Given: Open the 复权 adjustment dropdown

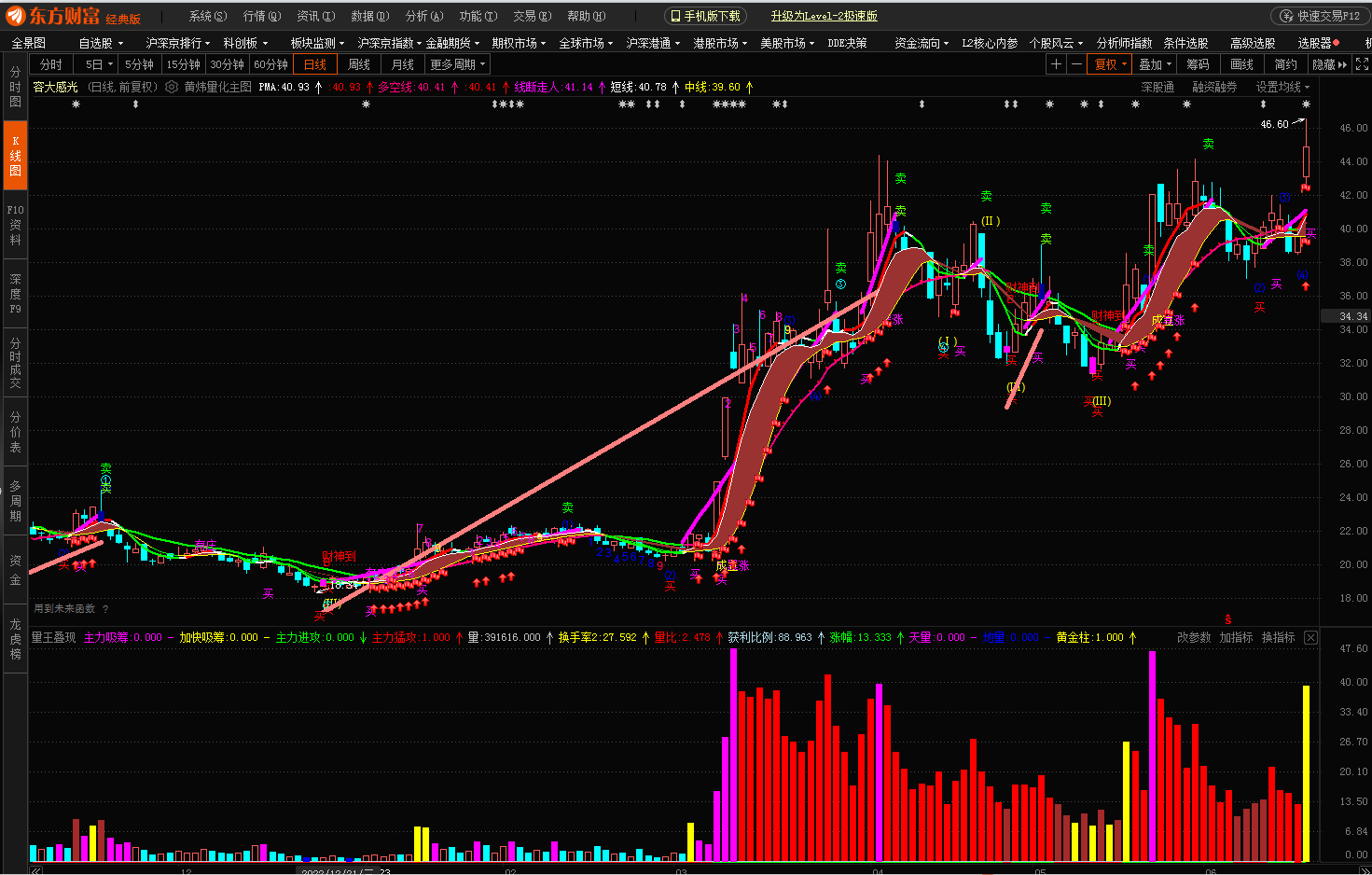Looking at the screenshot, I should click(1111, 64).
